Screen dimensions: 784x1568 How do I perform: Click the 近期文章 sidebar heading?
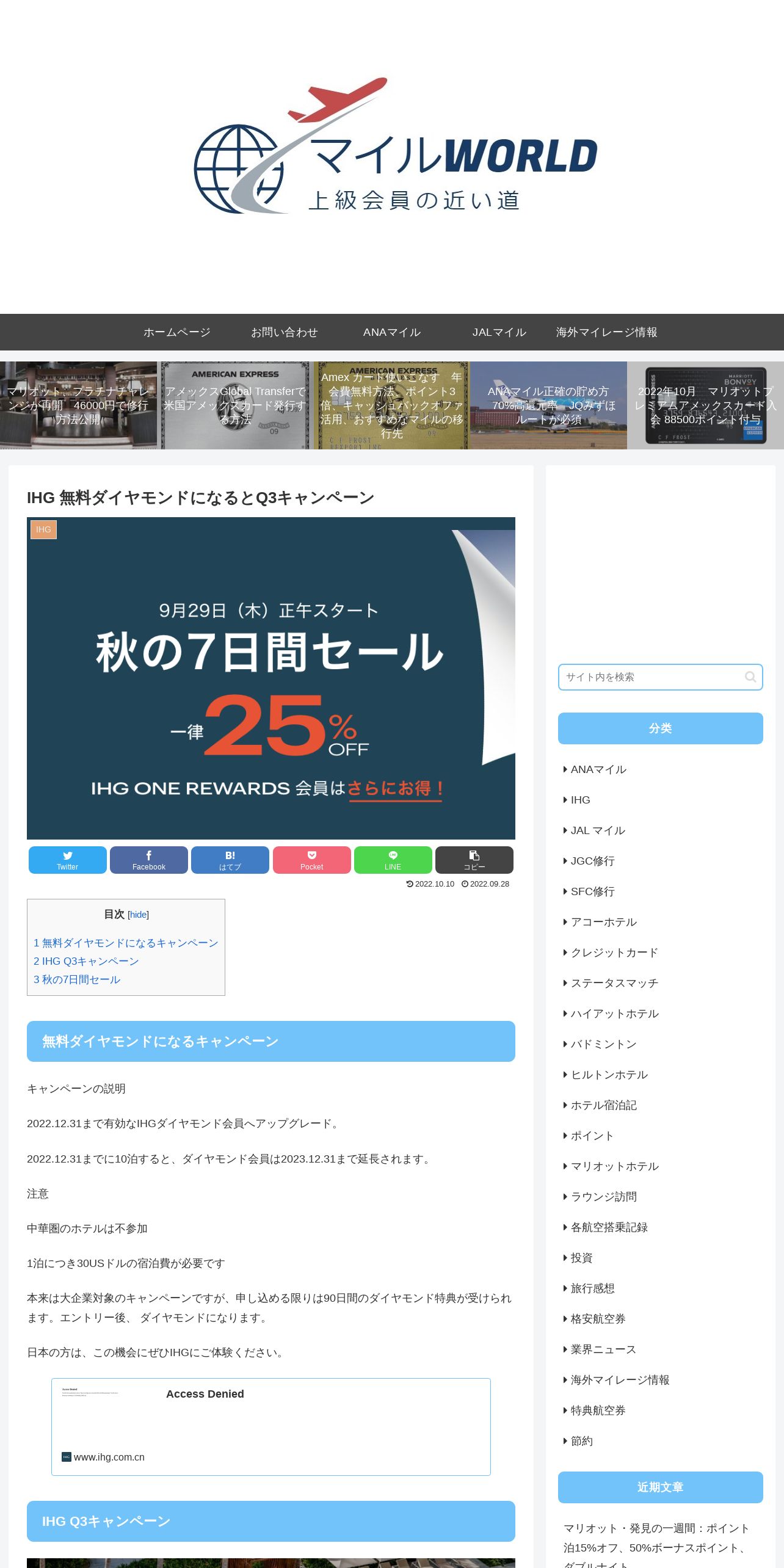660,1487
